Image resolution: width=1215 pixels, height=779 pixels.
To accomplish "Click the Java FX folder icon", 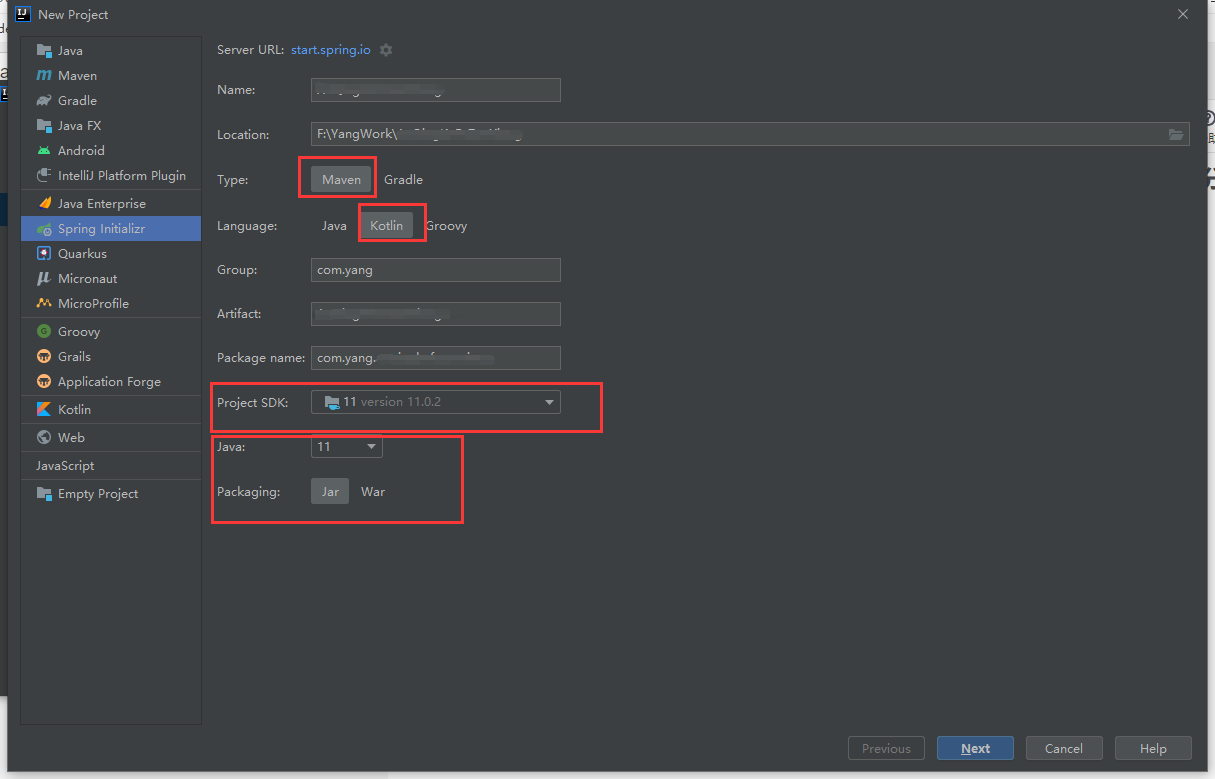I will coord(44,125).
